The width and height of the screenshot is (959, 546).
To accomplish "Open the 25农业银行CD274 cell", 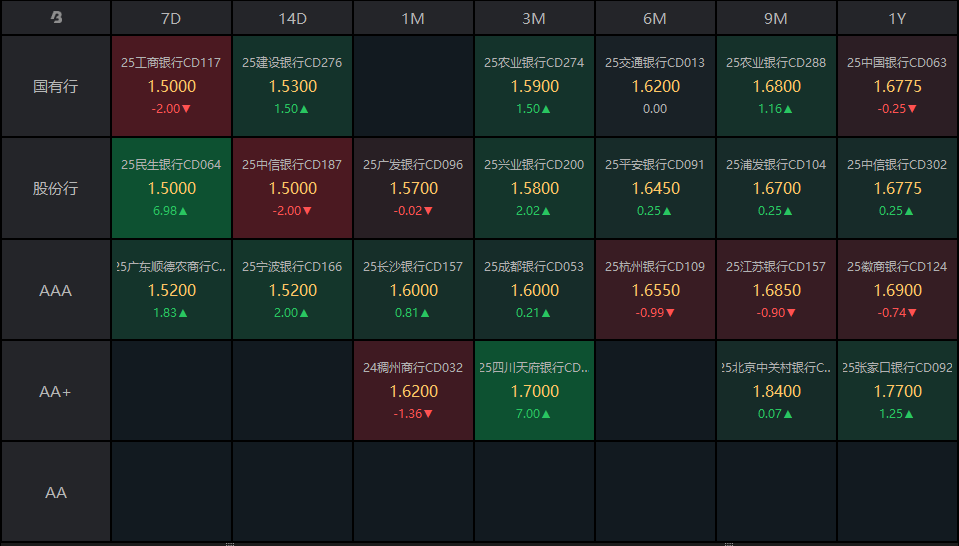I will tap(534, 86).
